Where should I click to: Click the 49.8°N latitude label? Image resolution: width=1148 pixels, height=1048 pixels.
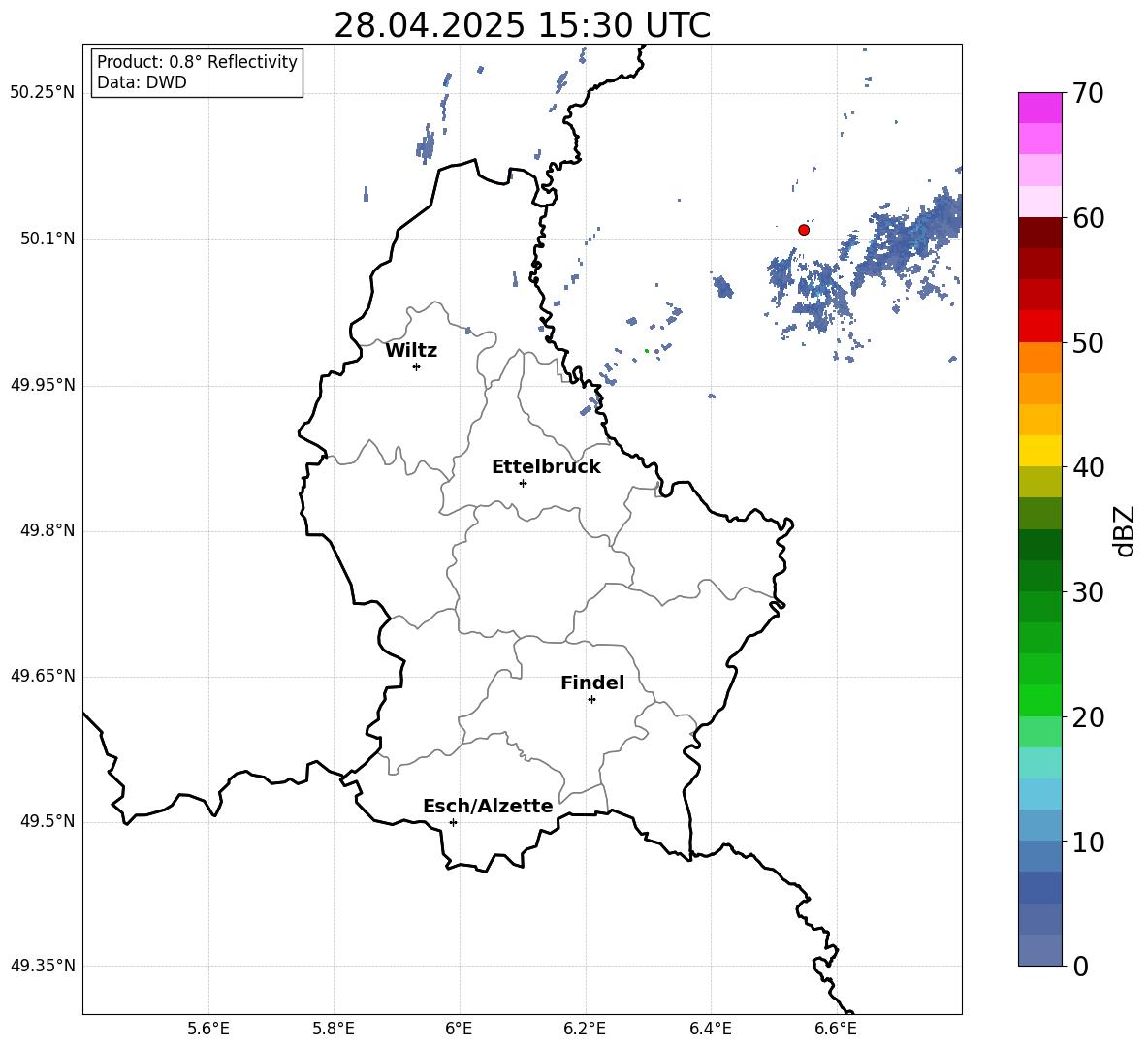tap(48, 530)
